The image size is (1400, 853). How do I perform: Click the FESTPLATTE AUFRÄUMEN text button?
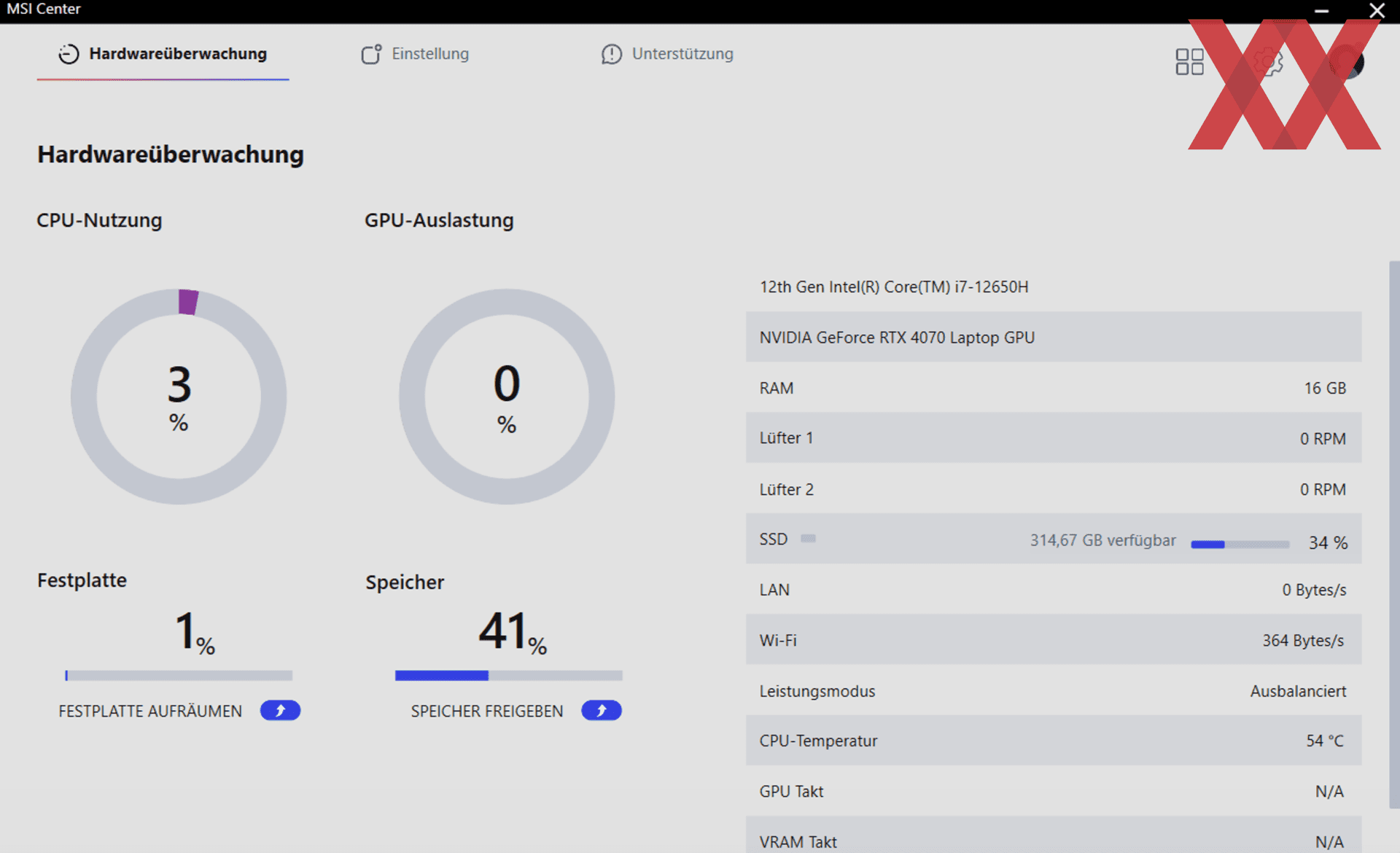pos(150,711)
